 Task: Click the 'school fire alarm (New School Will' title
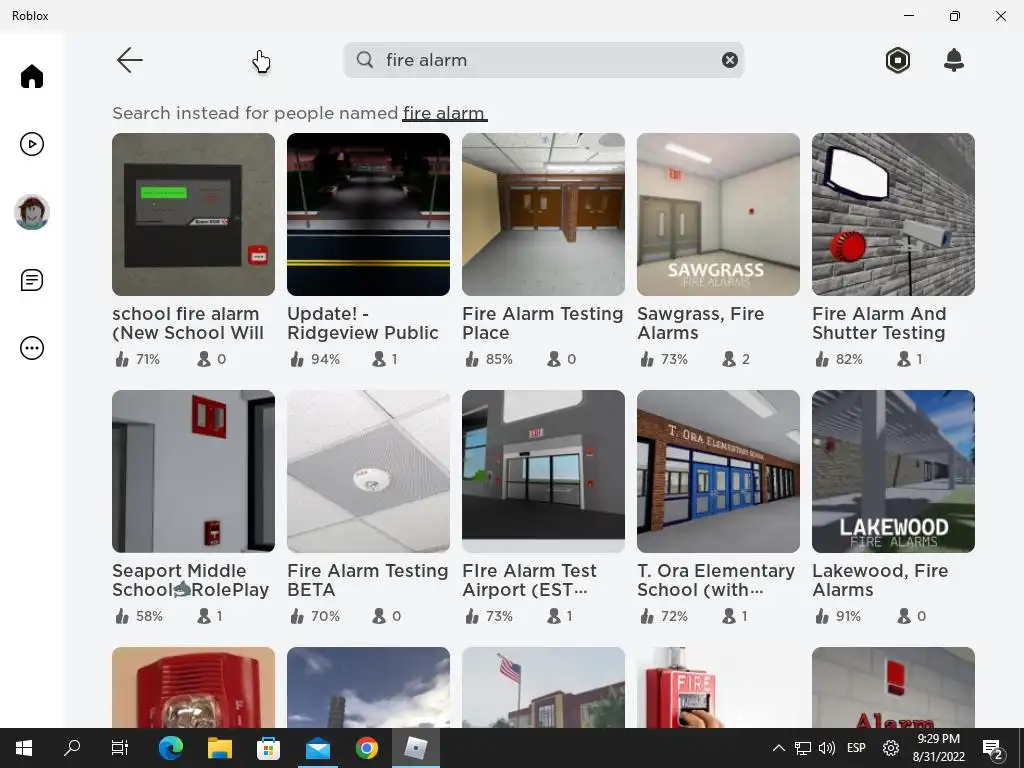pos(188,323)
